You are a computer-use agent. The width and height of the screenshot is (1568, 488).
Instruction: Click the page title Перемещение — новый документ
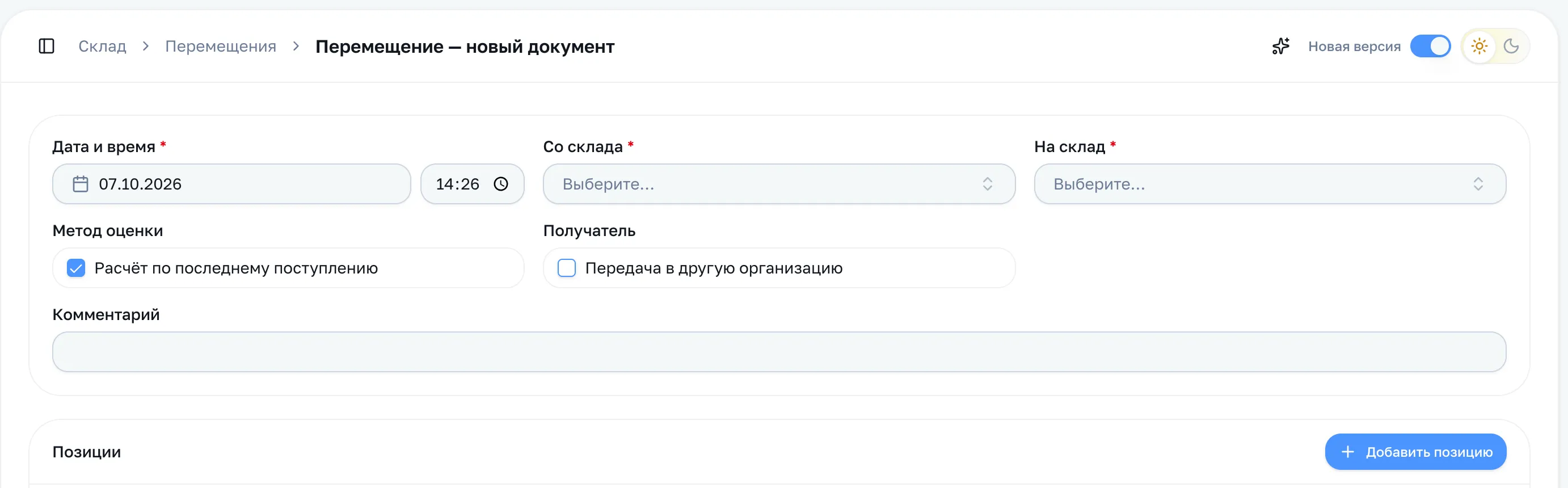point(465,46)
